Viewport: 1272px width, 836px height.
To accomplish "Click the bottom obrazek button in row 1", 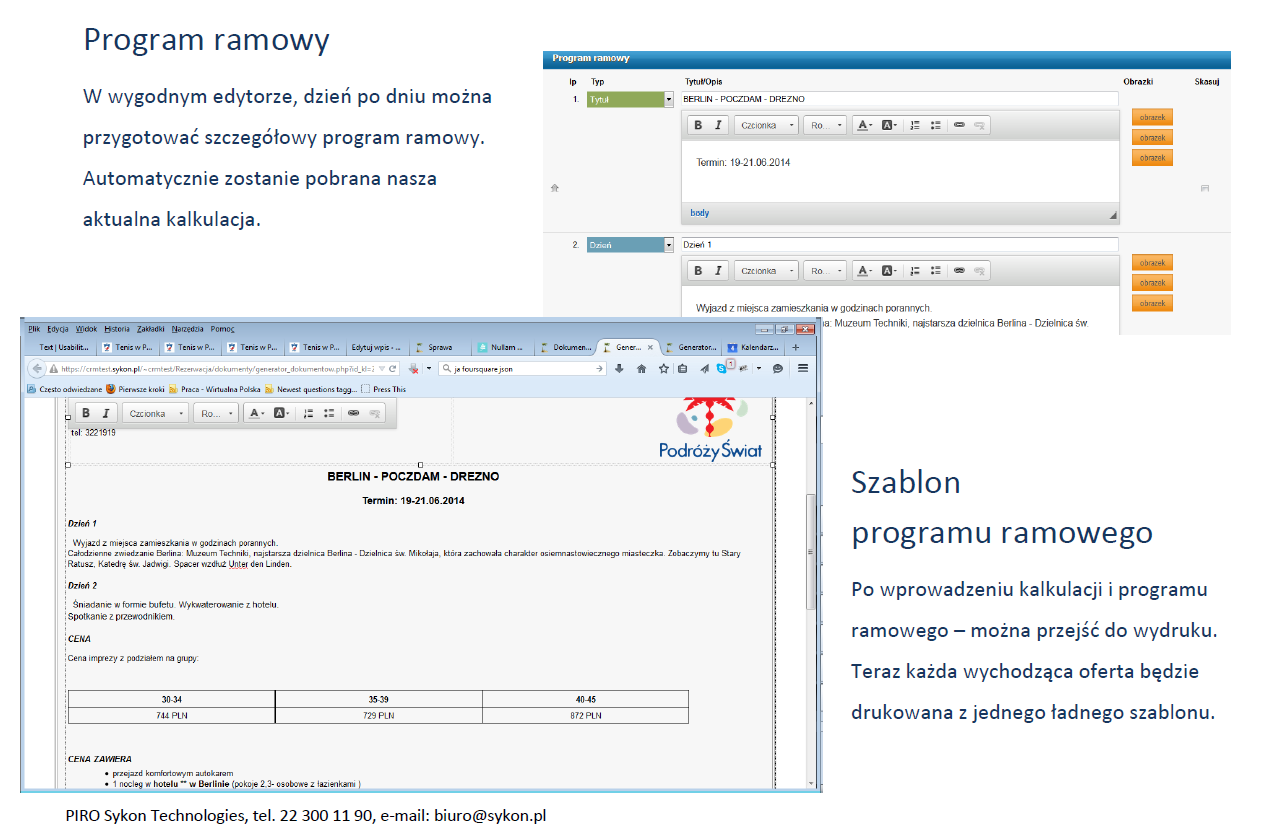I will point(1152,157).
